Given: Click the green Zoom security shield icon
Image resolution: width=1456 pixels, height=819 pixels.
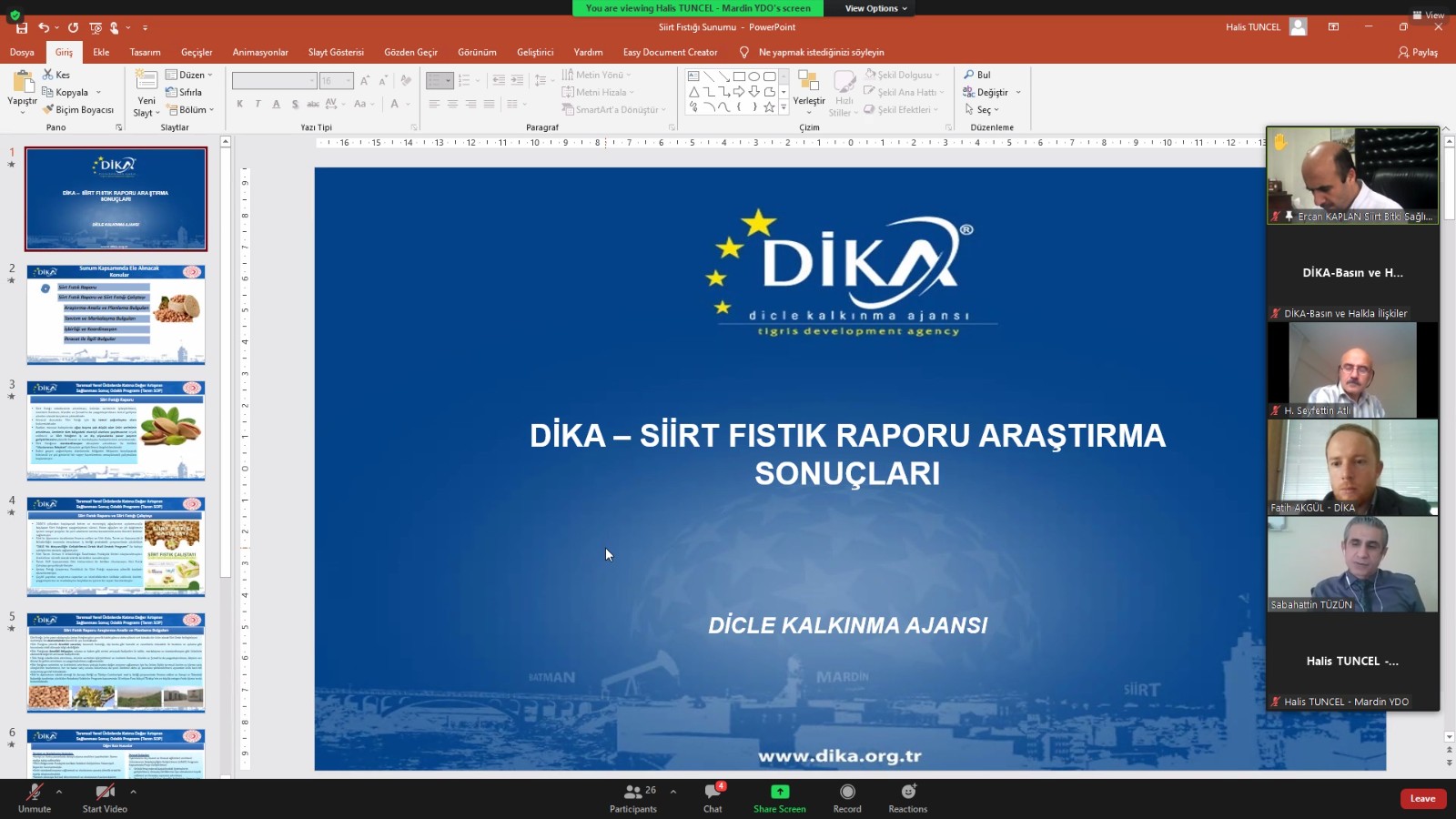Looking at the screenshot, I should [x=14, y=15].
